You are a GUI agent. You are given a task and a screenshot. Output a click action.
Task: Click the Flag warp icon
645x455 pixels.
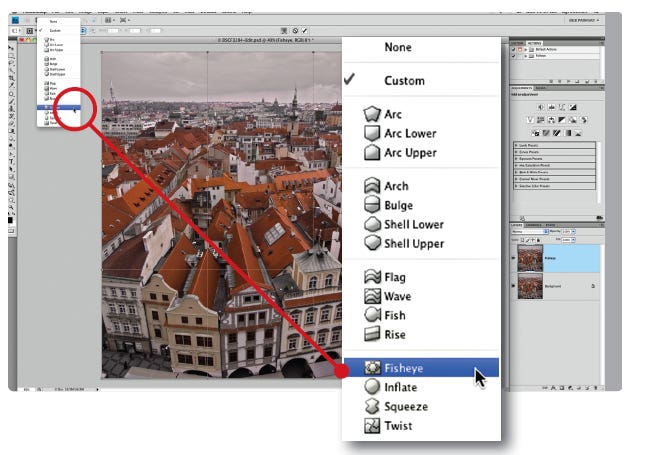coord(371,277)
